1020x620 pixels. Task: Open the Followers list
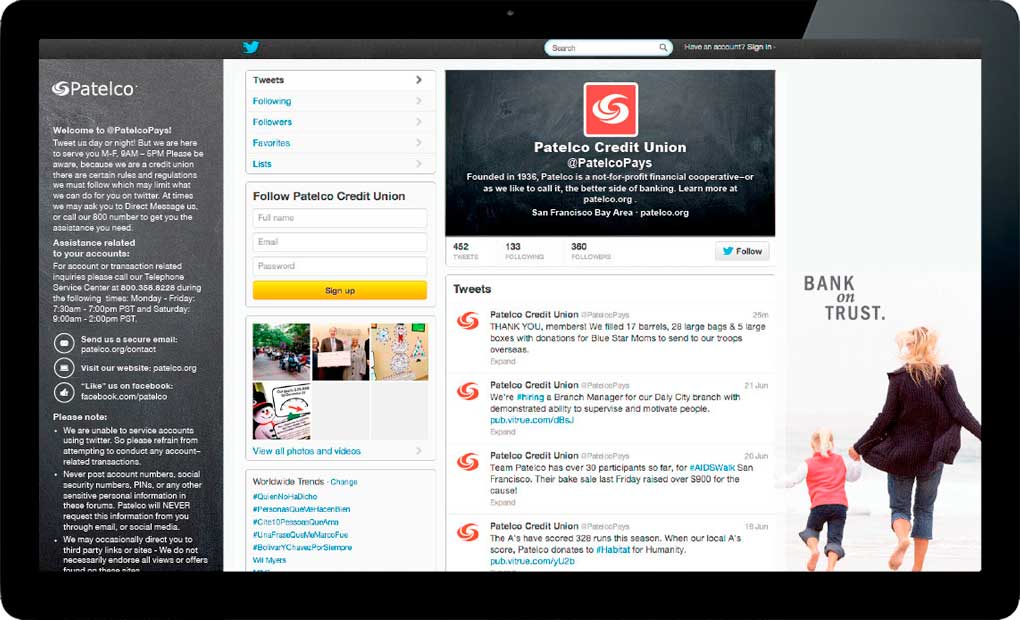[340, 122]
